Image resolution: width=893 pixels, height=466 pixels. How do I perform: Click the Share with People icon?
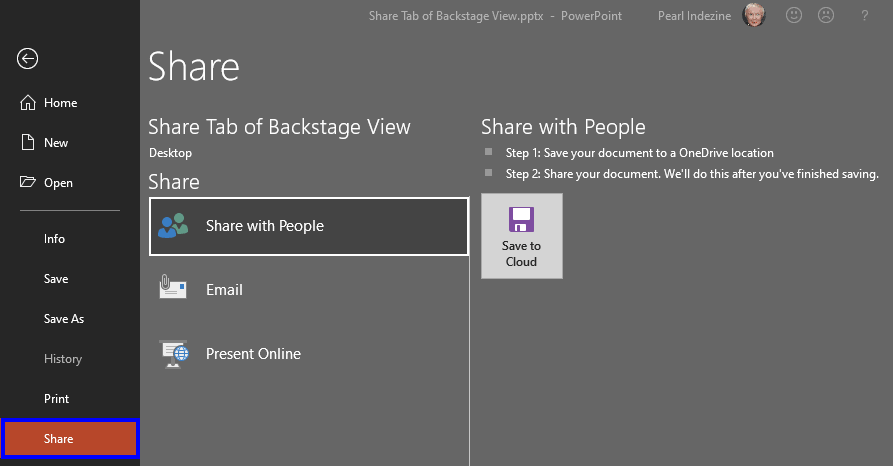pos(173,226)
